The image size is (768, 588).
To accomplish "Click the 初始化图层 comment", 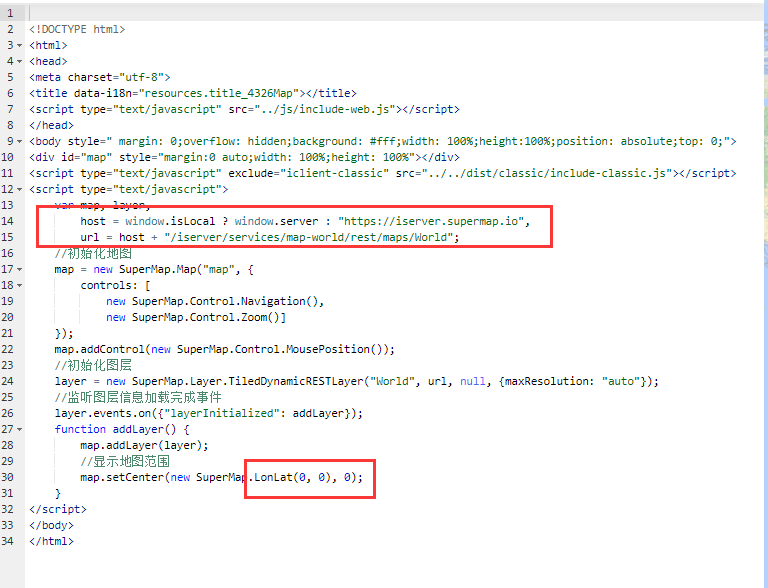I will pos(93,366).
